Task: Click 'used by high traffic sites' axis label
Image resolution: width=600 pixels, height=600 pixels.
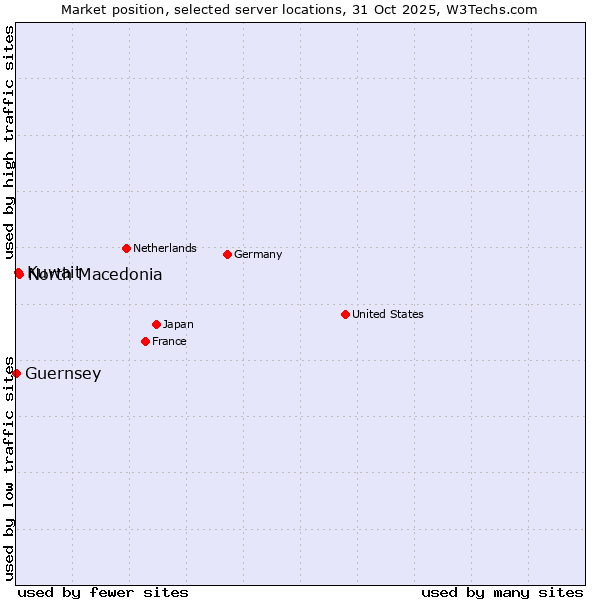Action: pos(9,136)
